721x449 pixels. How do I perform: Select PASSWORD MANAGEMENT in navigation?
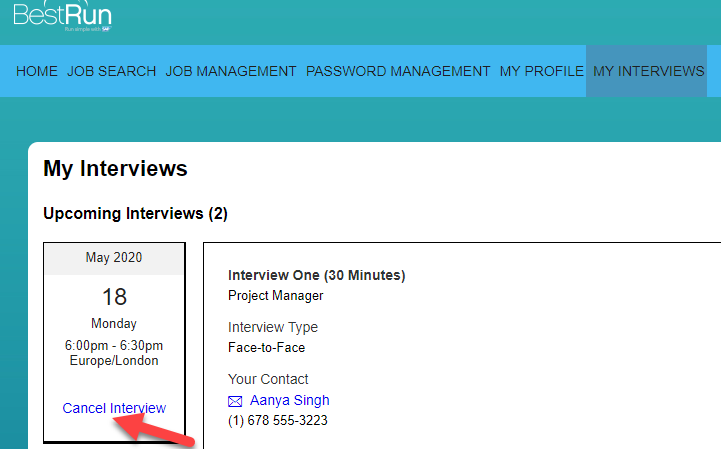pyautogui.click(x=398, y=71)
